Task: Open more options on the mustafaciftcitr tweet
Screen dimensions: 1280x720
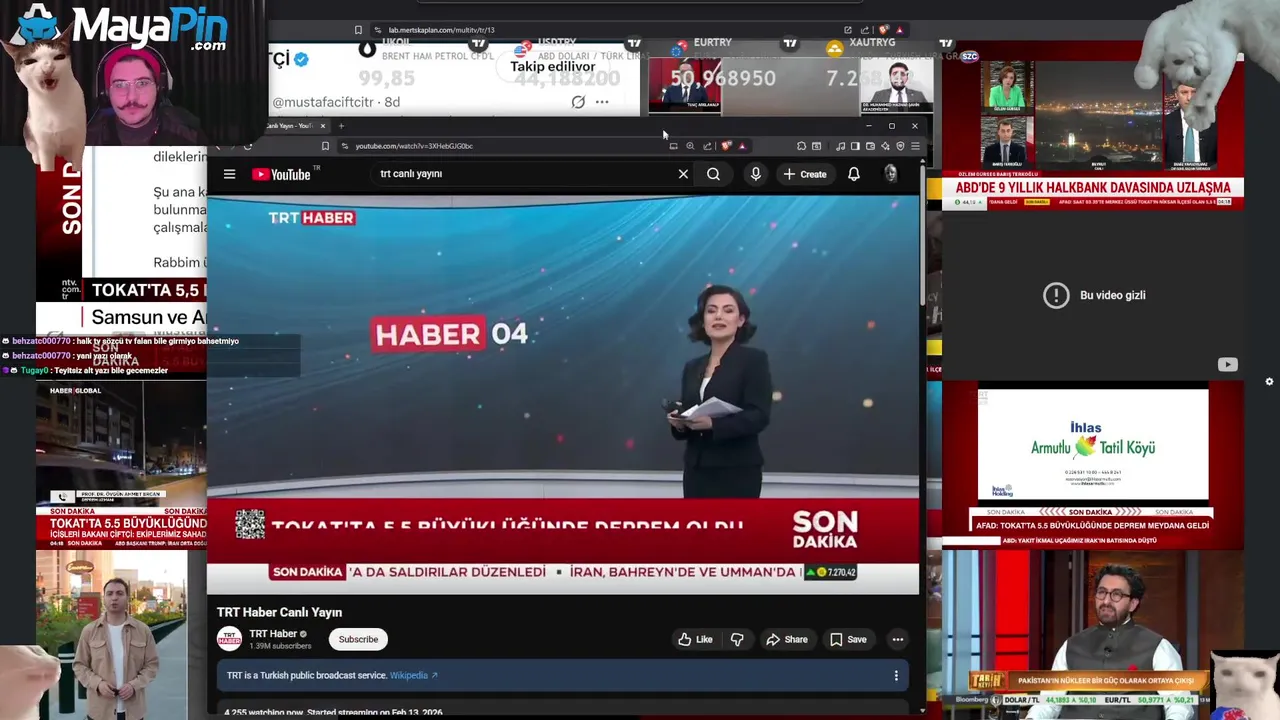Action: [x=602, y=102]
